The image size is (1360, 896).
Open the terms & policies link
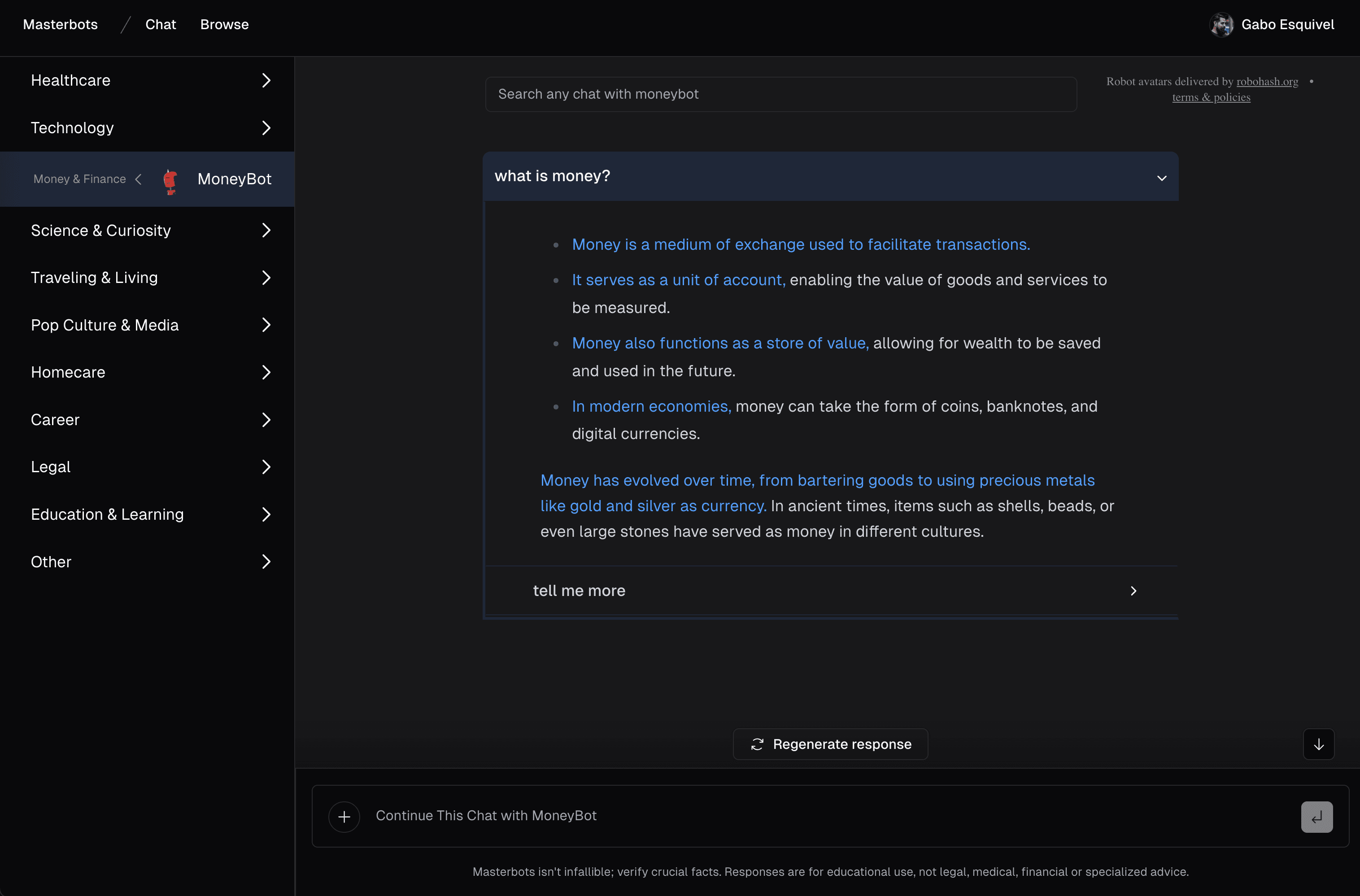pyautogui.click(x=1211, y=97)
